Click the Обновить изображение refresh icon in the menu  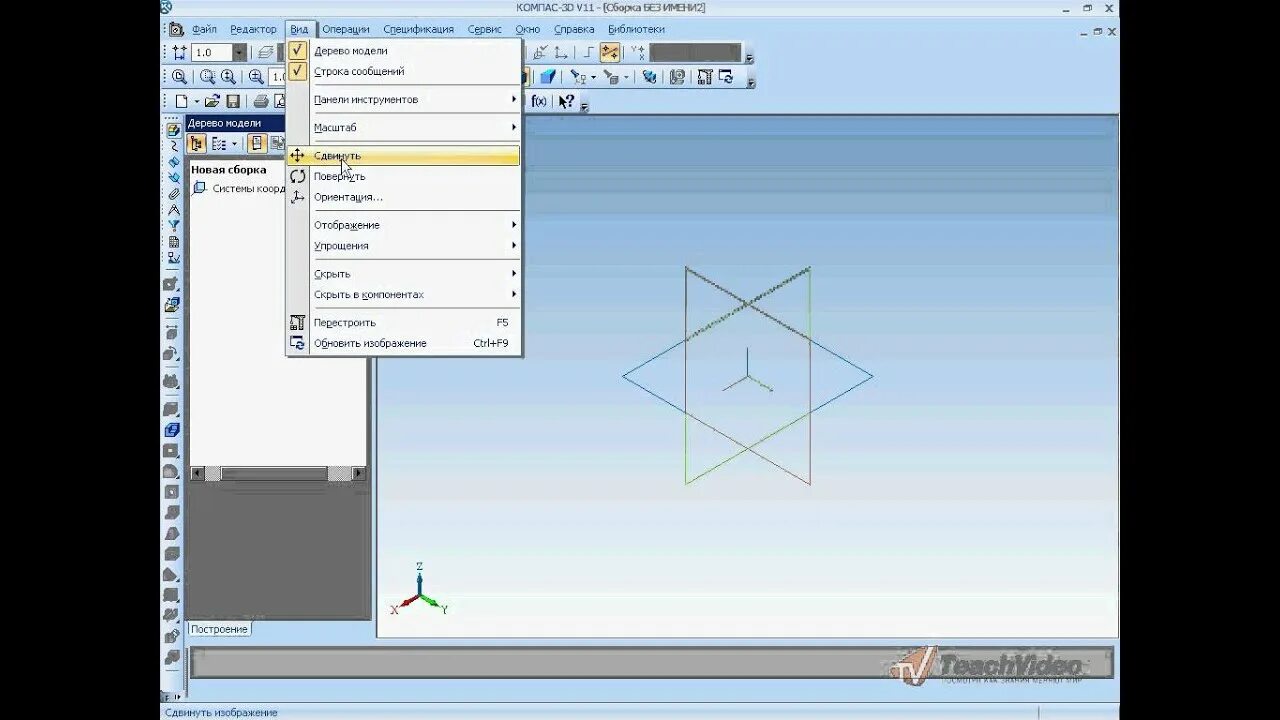click(x=297, y=343)
